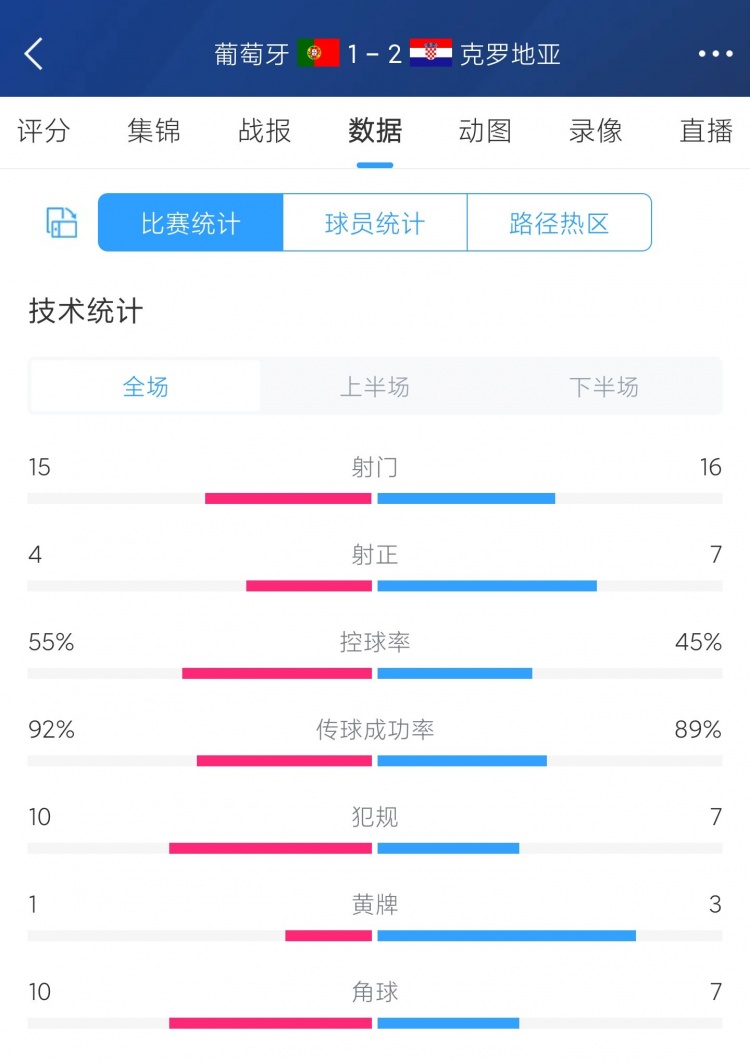Choose the 全场 period toggle
The height and width of the screenshot is (1062, 750).
pos(146,387)
